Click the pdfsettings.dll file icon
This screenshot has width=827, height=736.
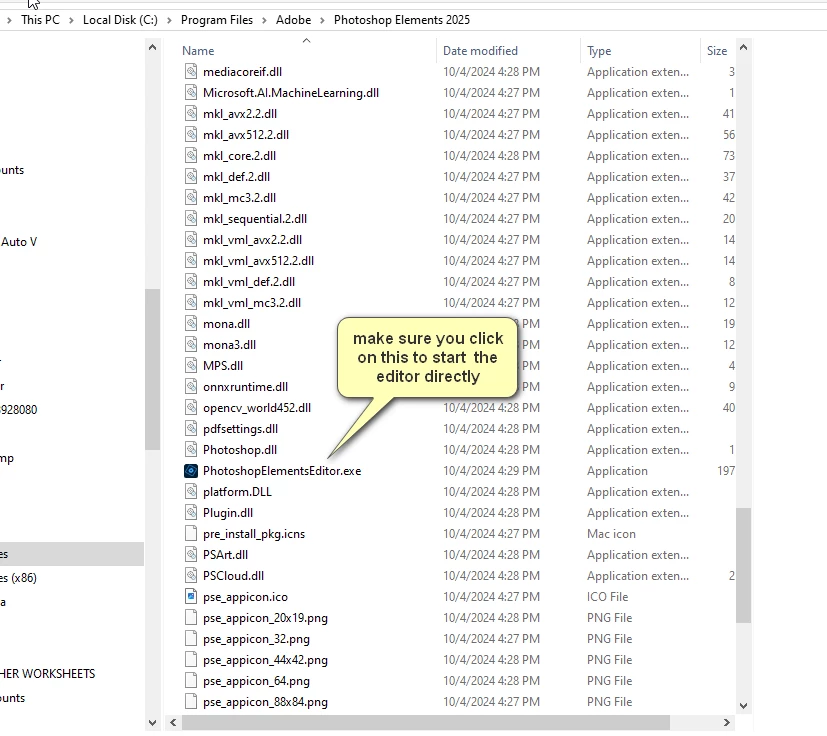191,428
